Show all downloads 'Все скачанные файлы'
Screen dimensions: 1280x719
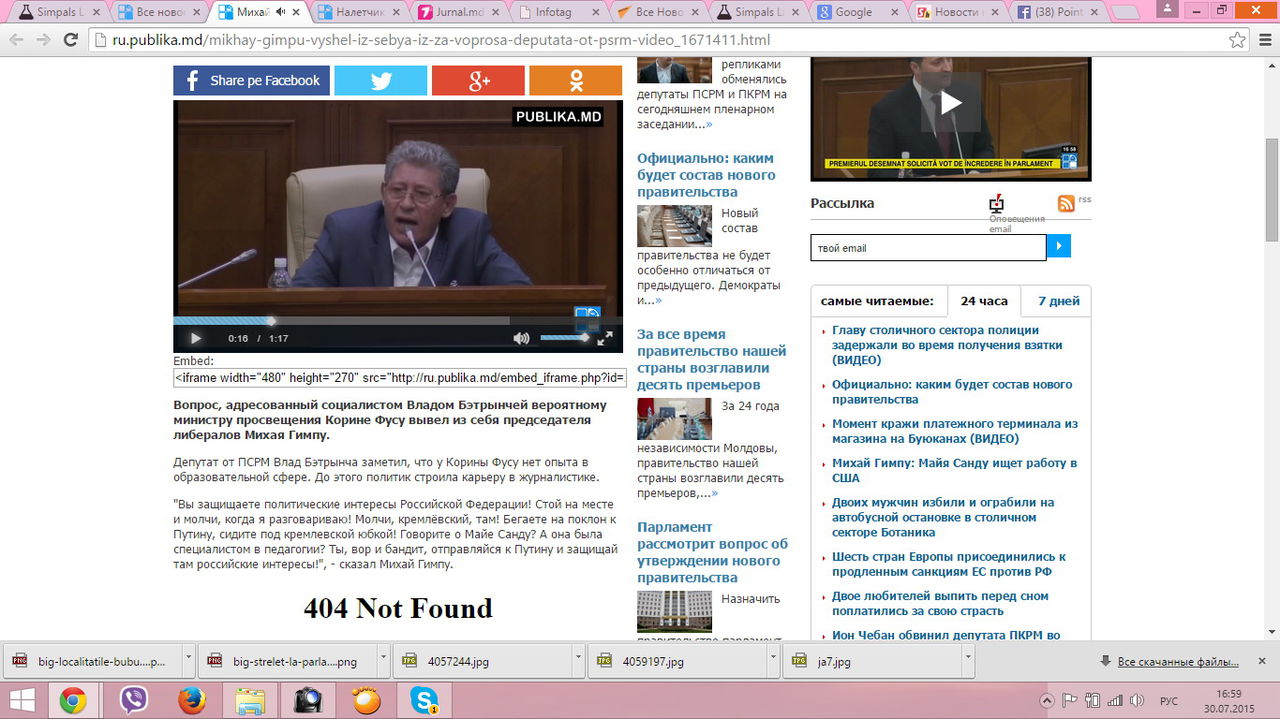1178,662
